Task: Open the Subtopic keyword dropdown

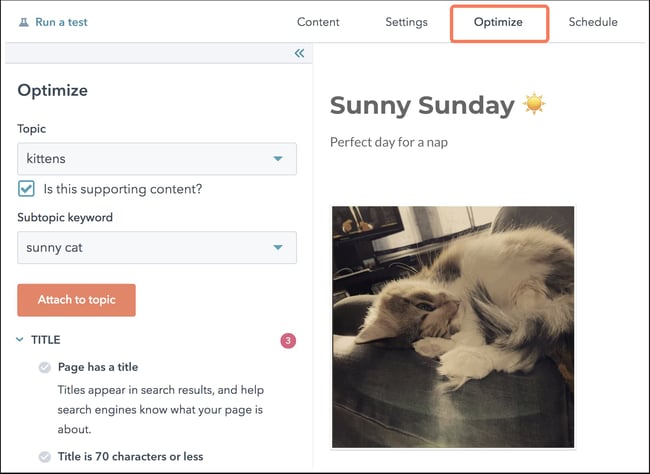Action: 157,247
